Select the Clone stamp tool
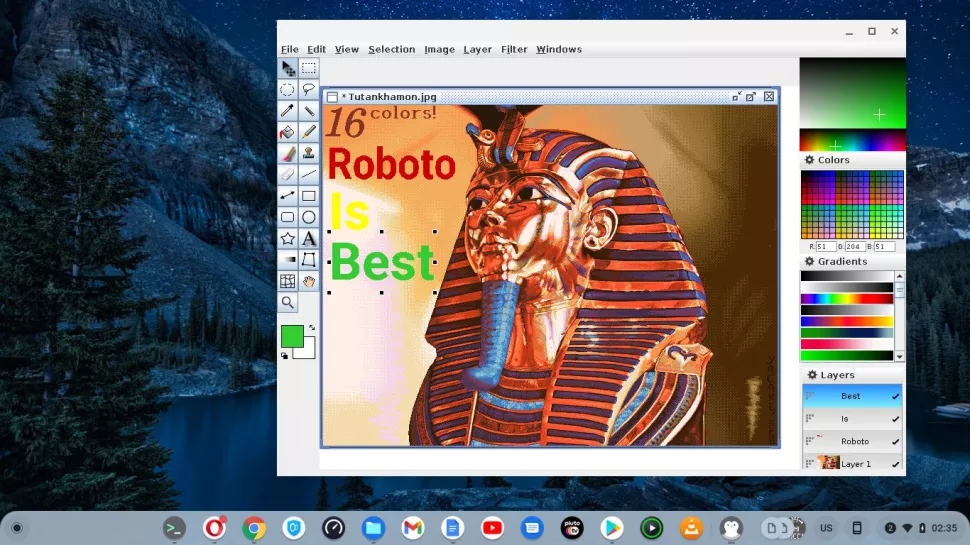 tap(309, 153)
